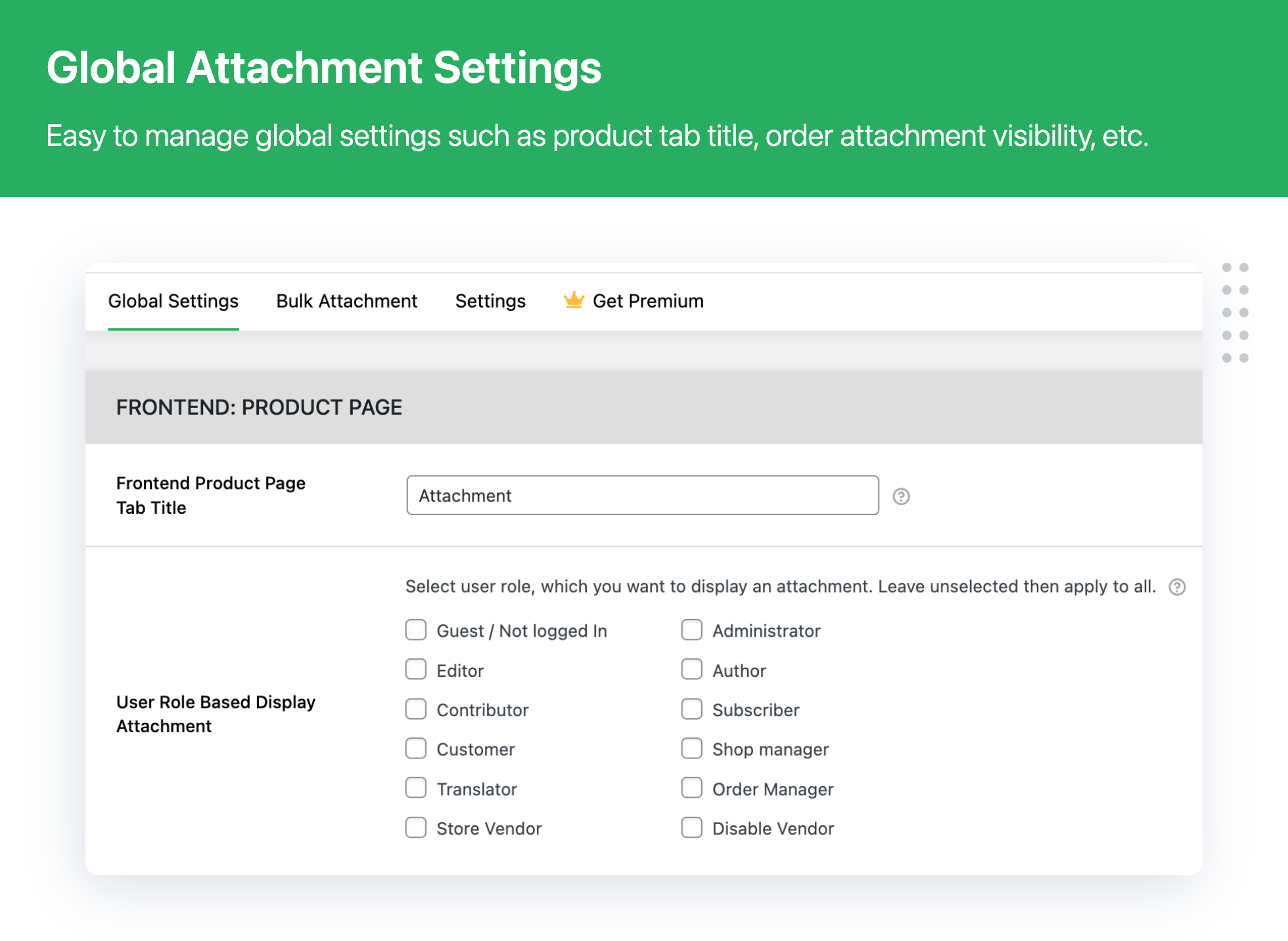Switch to the Bulk Attachment tab
1288x941 pixels.
(346, 301)
